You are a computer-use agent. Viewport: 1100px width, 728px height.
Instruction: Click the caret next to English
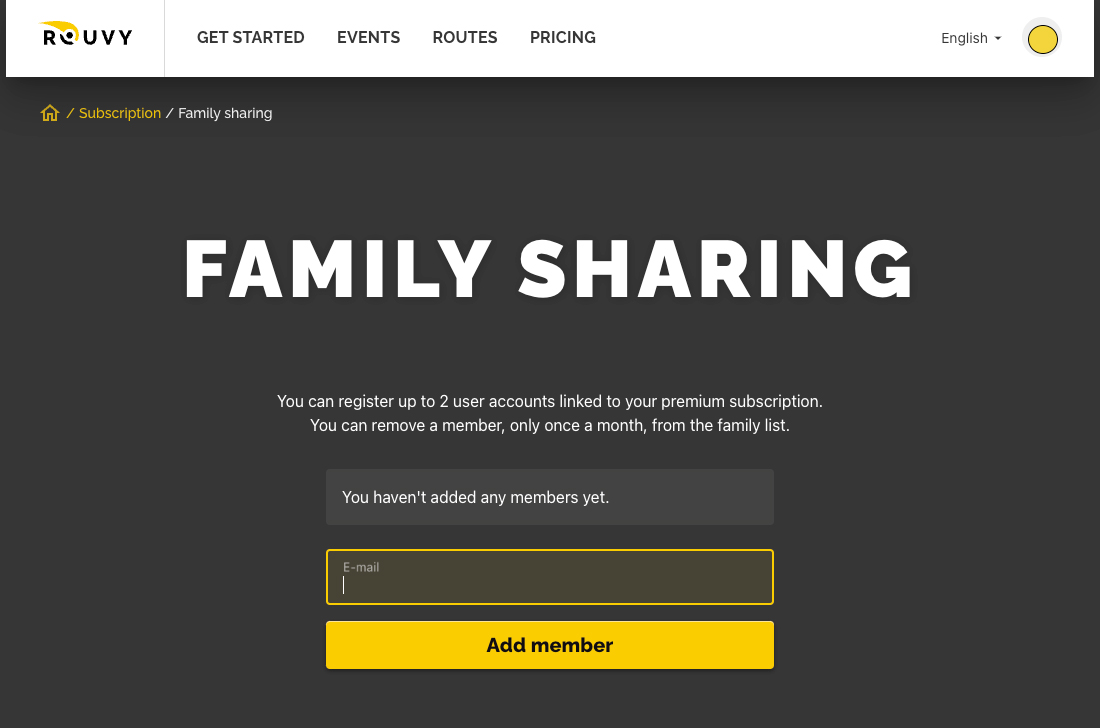998,39
